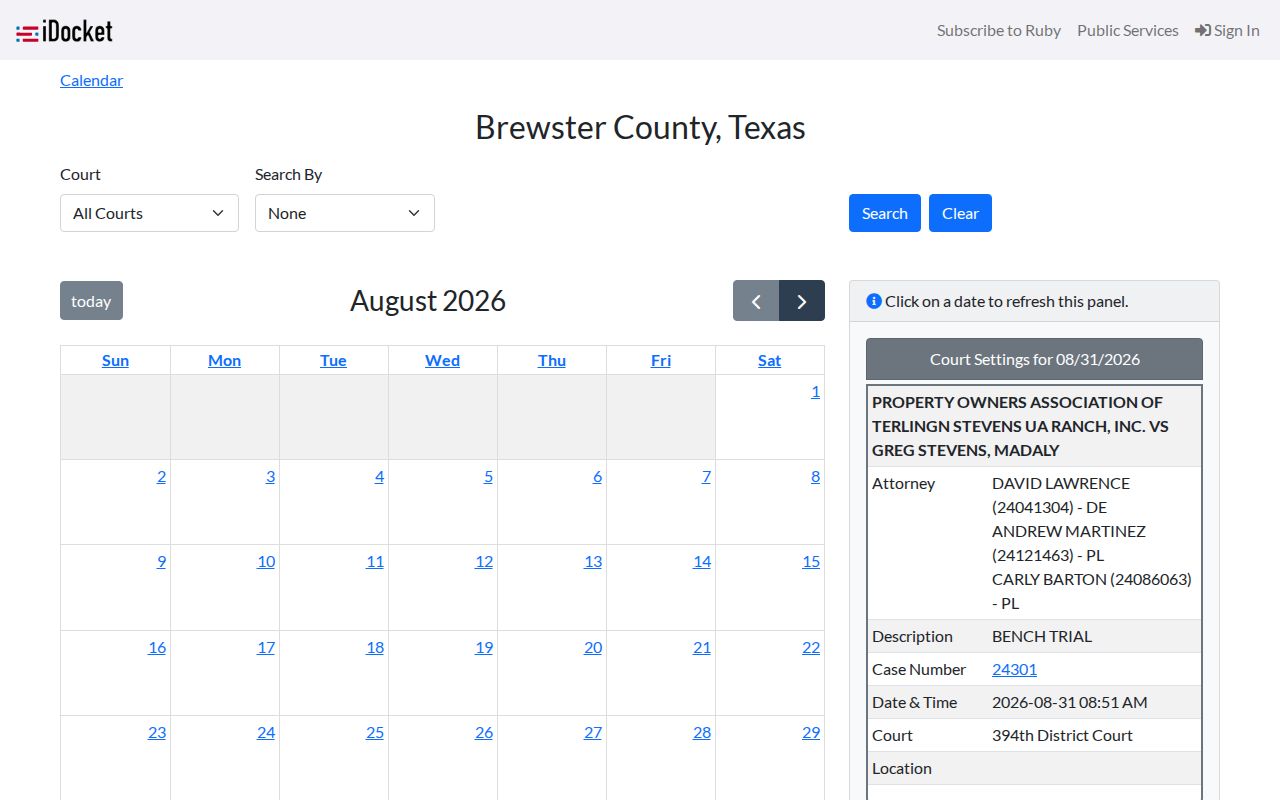
Task: Select August 29 on the calendar
Action: (811, 732)
